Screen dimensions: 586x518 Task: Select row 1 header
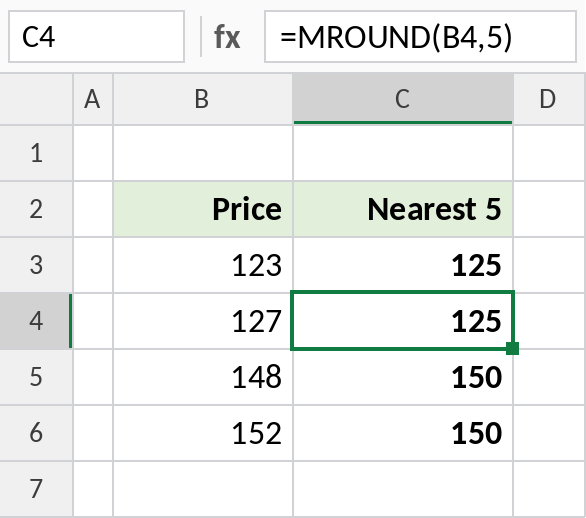36,153
